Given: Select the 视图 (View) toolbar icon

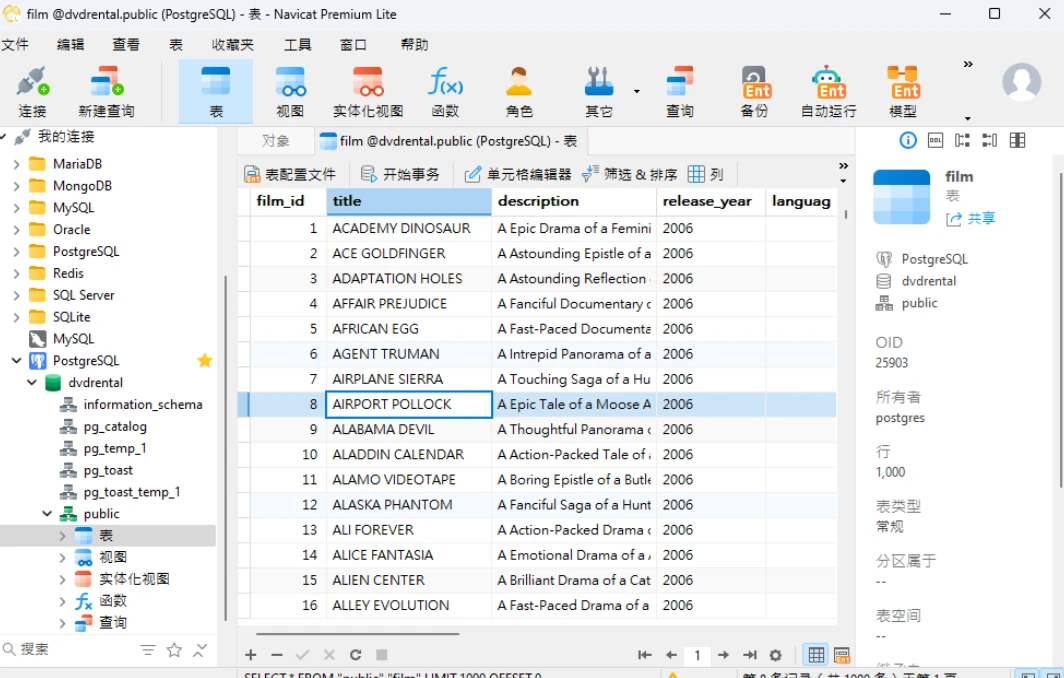Looking at the screenshot, I should click(x=290, y=91).
